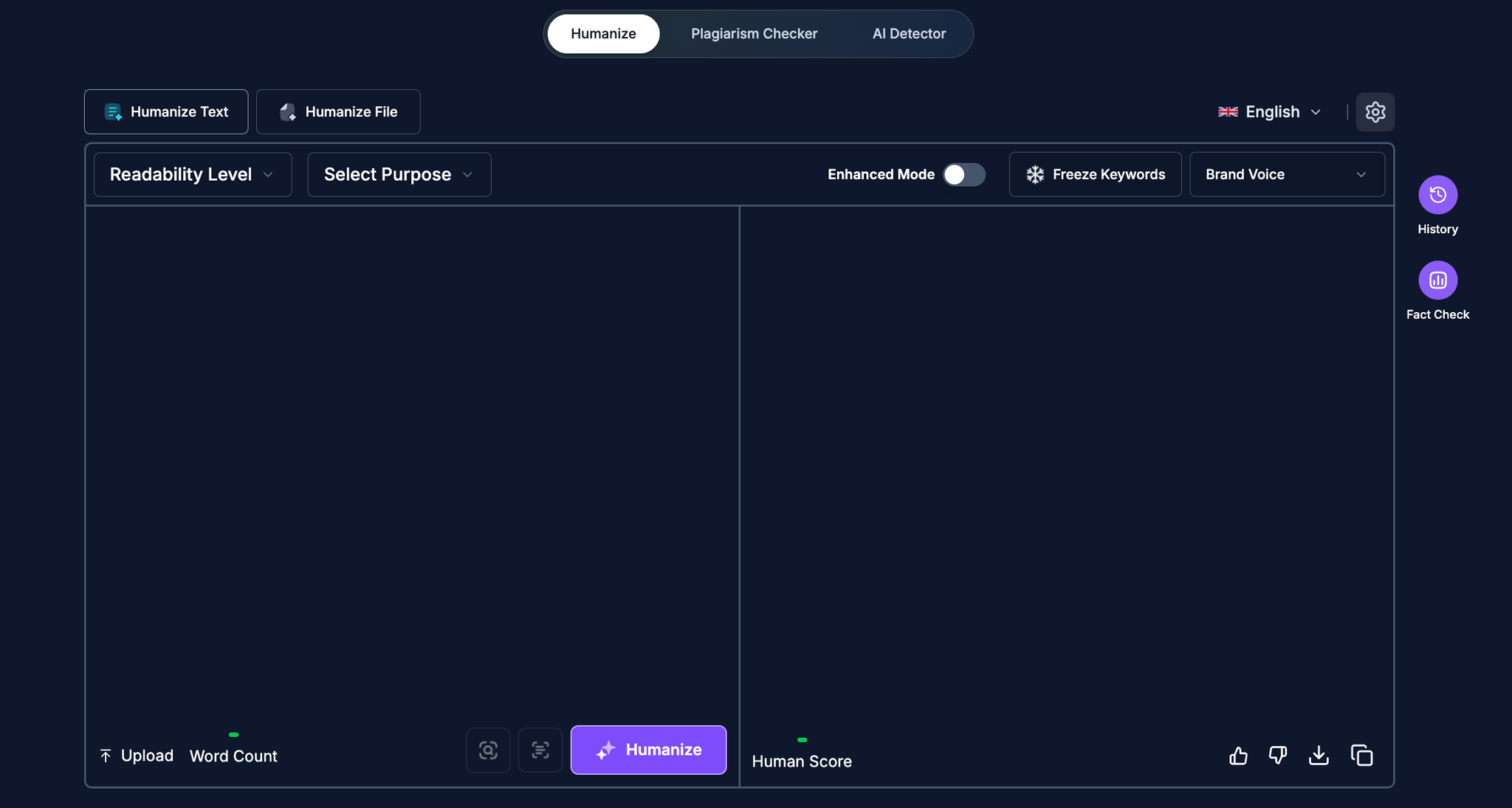Open the Select Purpose dropdown
Screen dimensions: 1512x808
[399, 175]
